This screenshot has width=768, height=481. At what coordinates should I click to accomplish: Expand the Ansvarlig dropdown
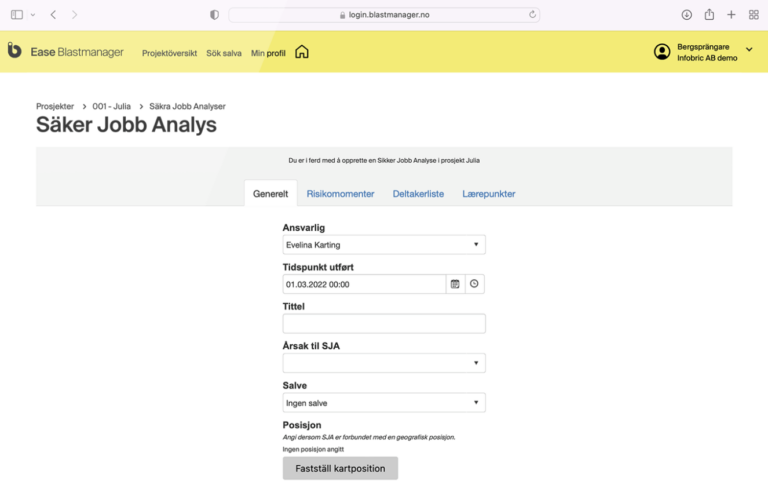(x=384, y=244)
